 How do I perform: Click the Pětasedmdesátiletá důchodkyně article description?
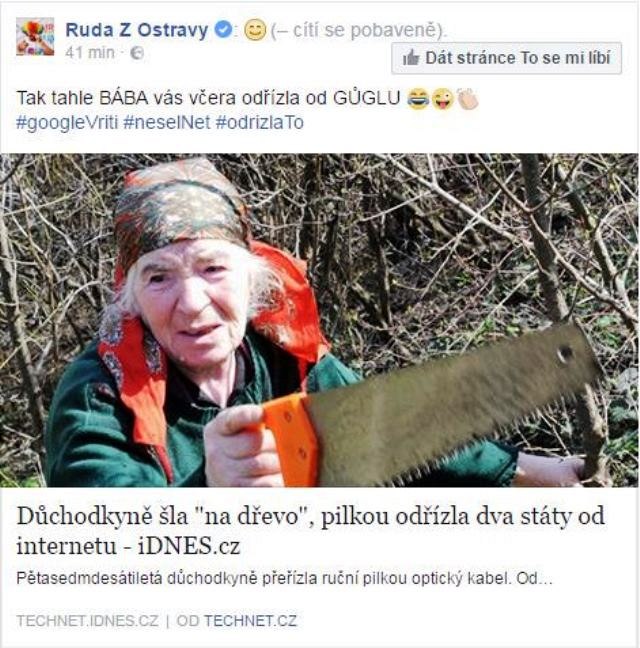tap(284, 579)
